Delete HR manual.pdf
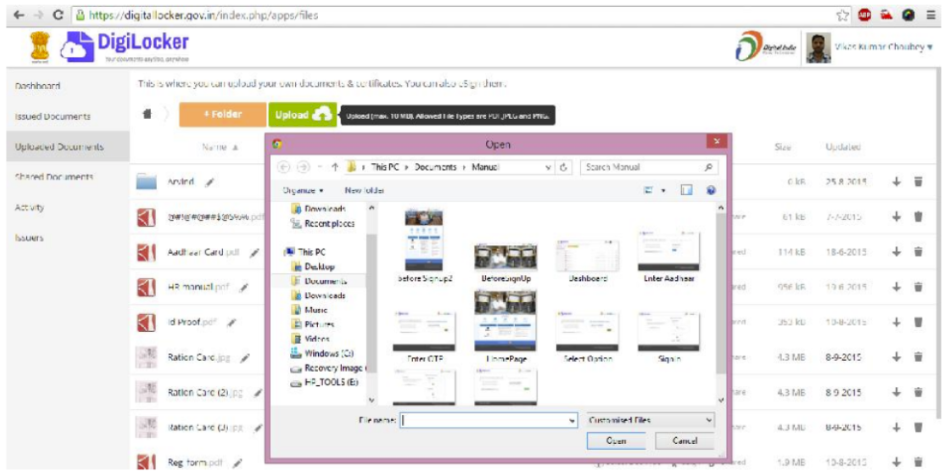946x474 pixels. coord(918,286)
